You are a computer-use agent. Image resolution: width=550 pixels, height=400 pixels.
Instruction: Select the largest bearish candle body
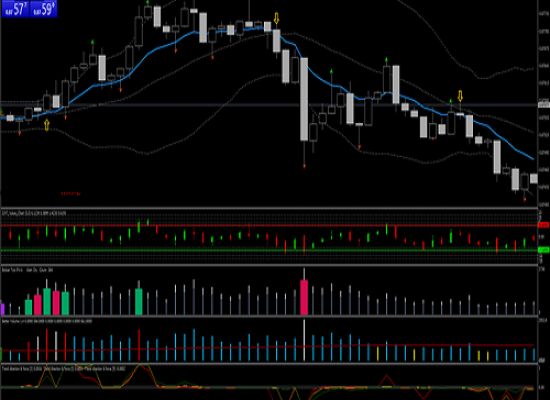[x=304, y=99]
